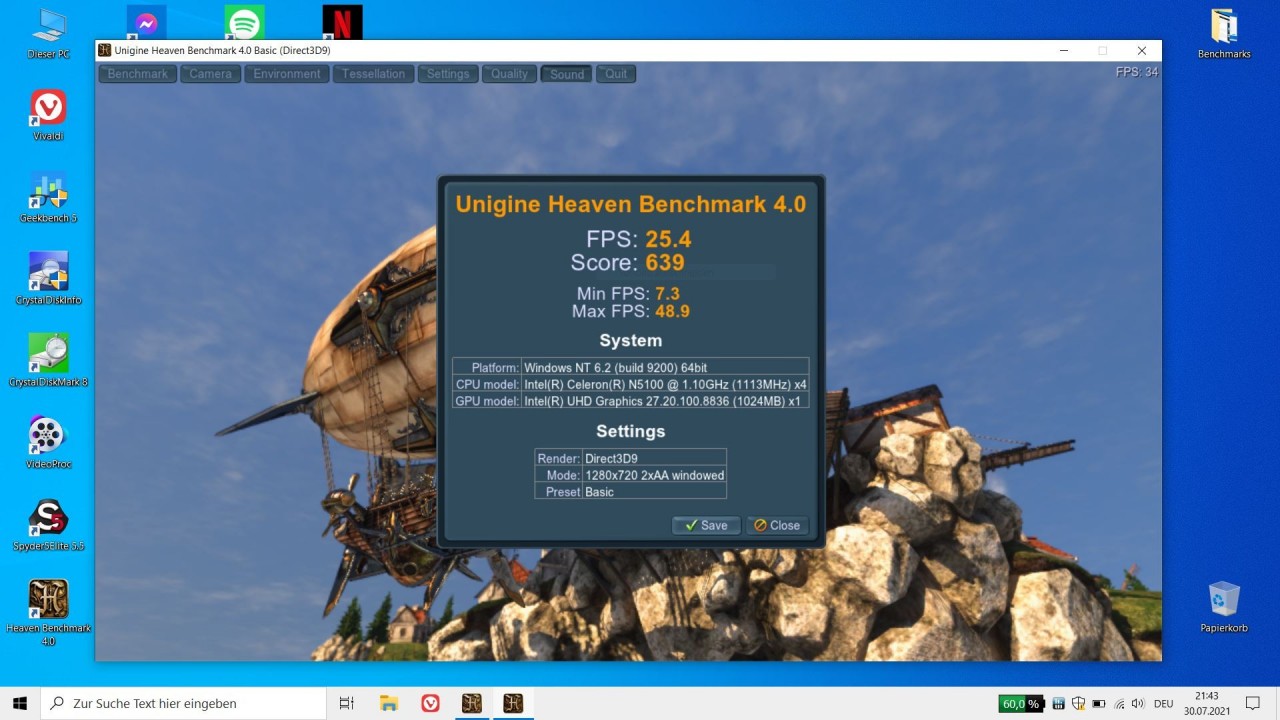Viewport: 1280px width, 720px height.
Task: Click the FPS: 34 counter in corner
Action: [1137, 72]
